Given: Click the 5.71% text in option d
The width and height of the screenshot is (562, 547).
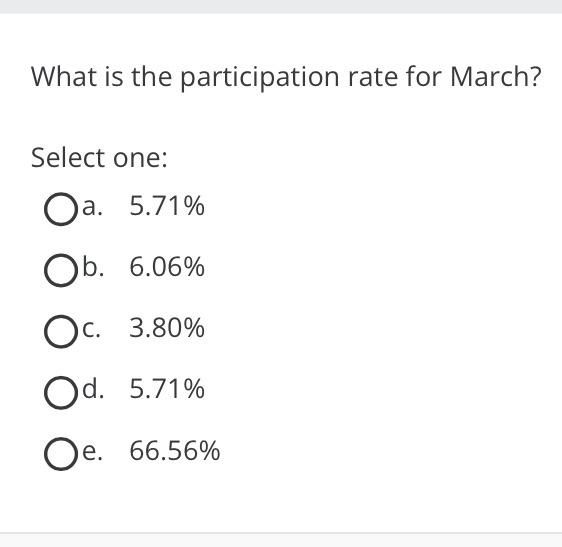Looking at the screenshot, I should click(x=167, y=389).
